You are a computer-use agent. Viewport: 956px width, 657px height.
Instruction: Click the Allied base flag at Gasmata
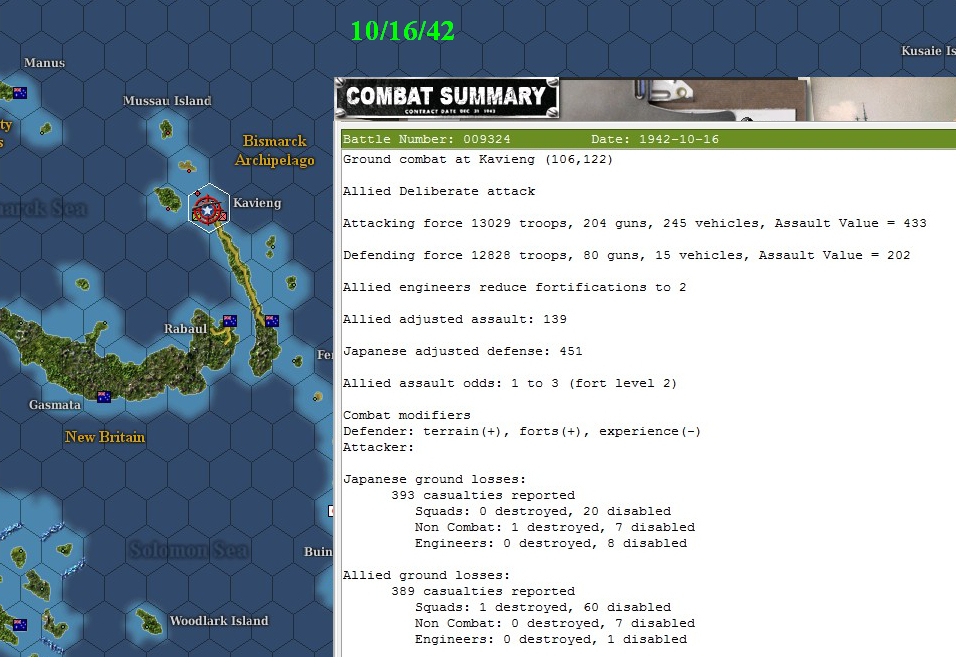(104, 398)
